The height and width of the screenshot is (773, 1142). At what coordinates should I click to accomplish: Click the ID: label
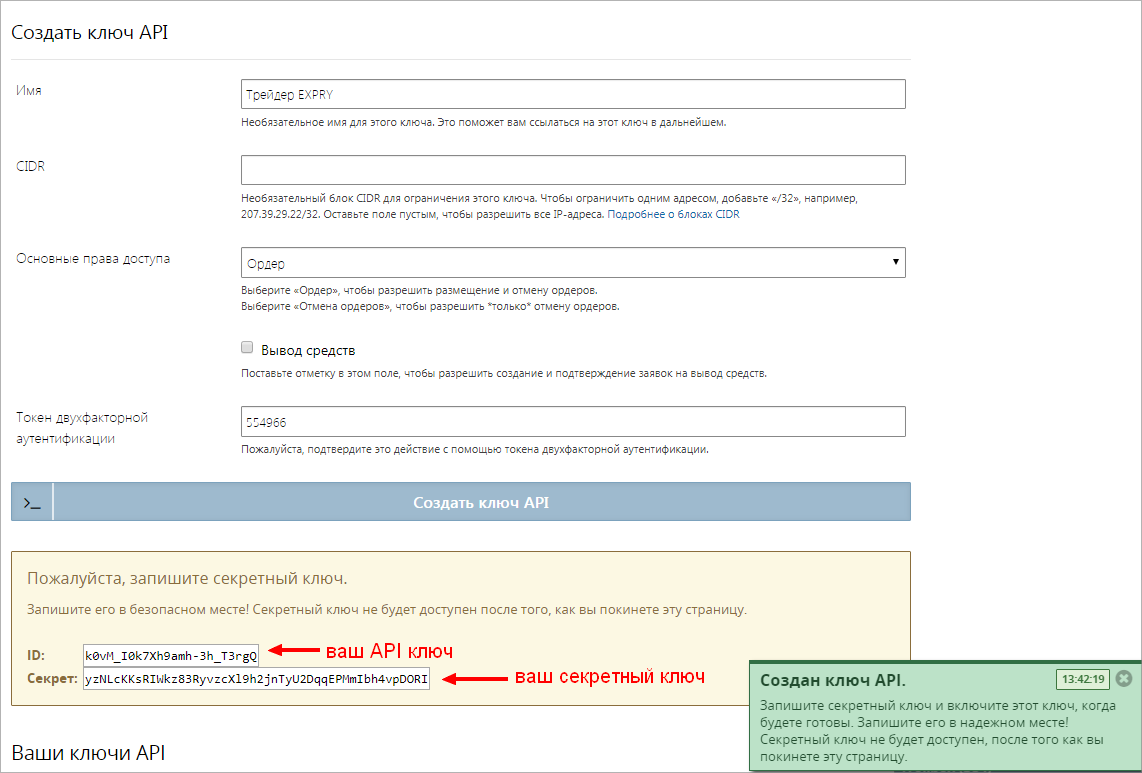click(36, 656)
